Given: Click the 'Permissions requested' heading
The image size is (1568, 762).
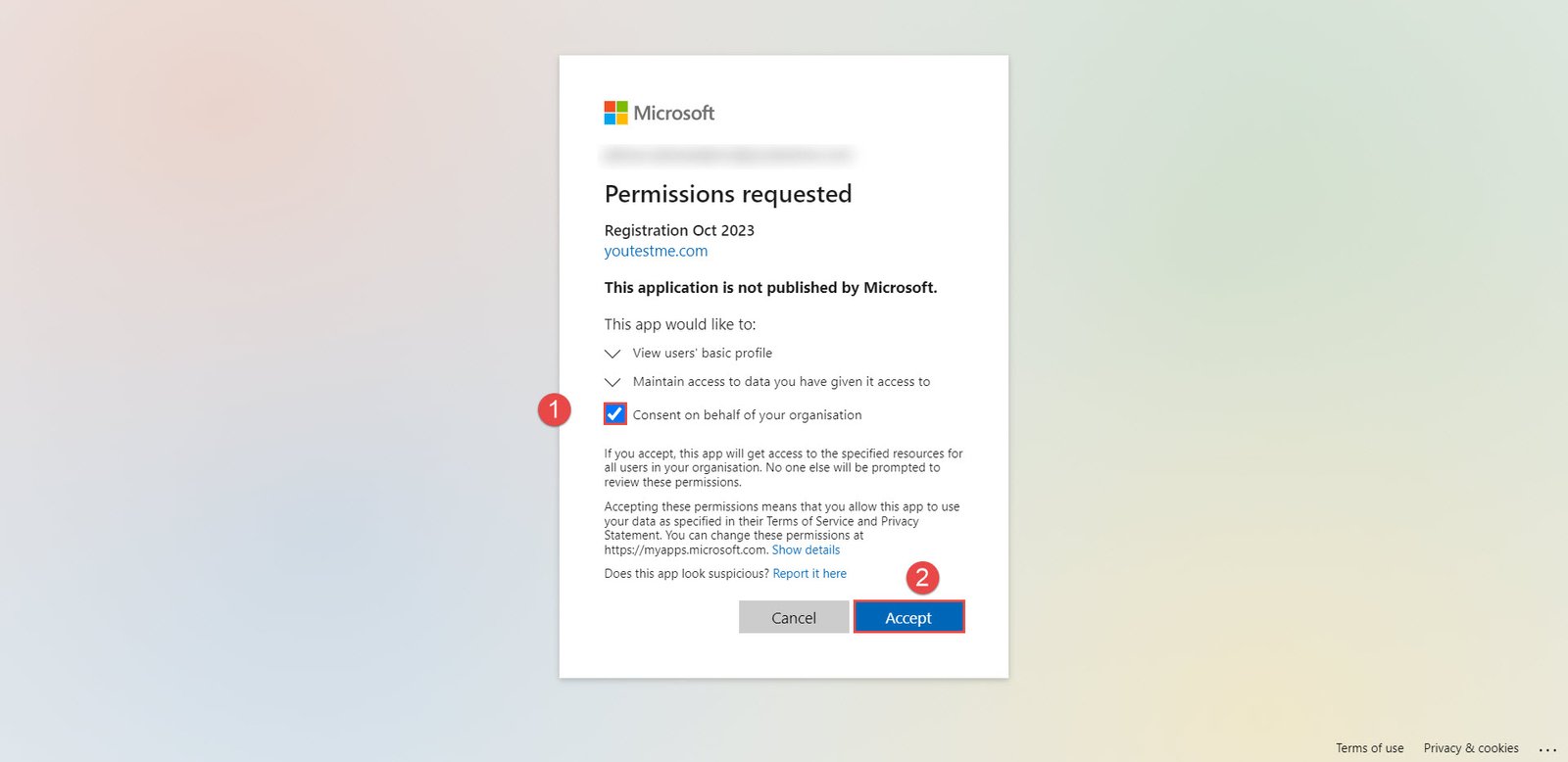Looking at the screenshot, I should [x=728, y=194].
